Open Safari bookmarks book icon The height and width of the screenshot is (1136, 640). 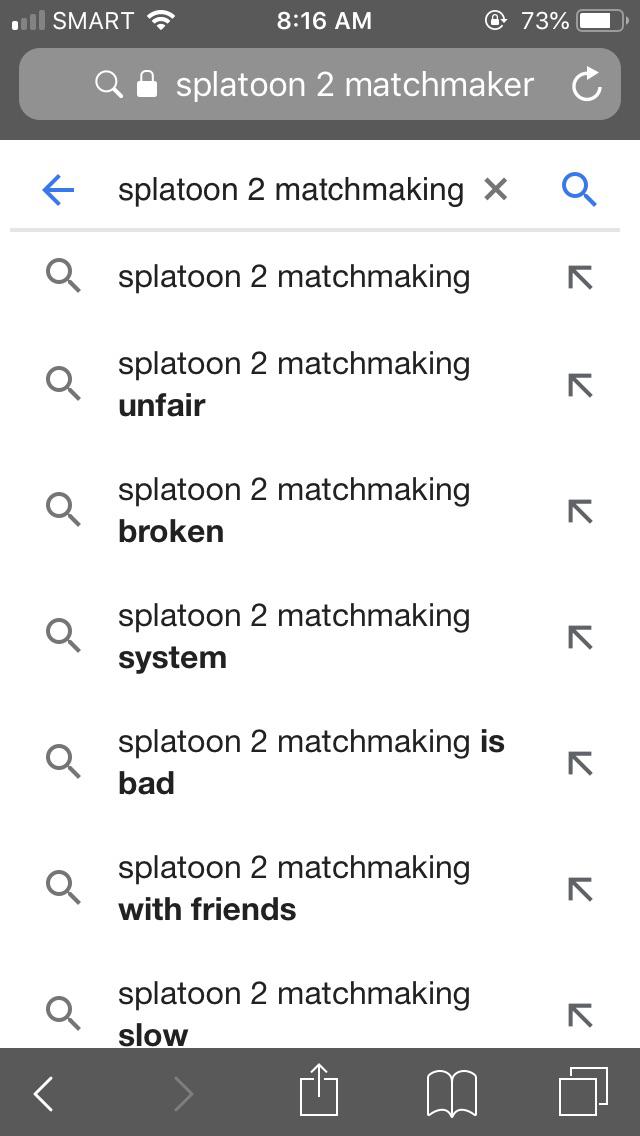point(452,1092)
